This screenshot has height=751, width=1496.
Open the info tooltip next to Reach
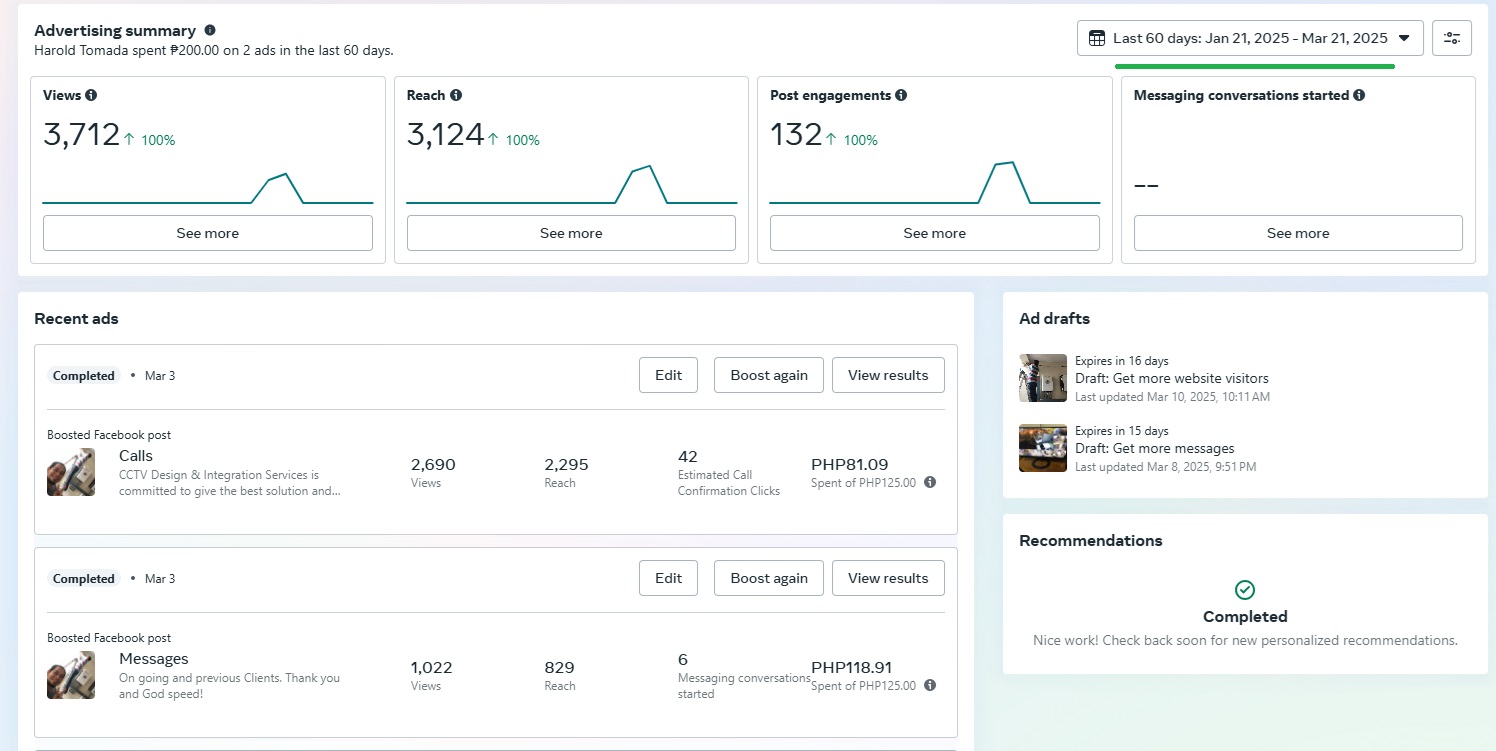(456, 96)
